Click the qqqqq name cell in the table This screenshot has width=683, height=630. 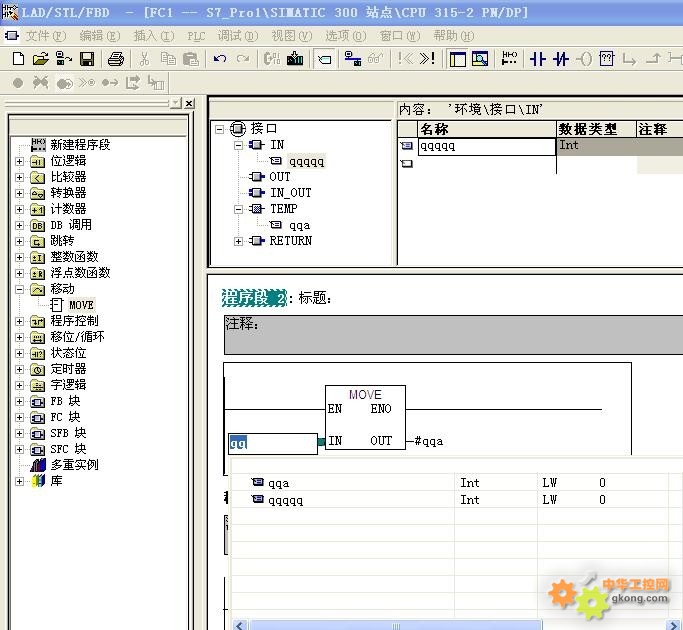[486, 146]
